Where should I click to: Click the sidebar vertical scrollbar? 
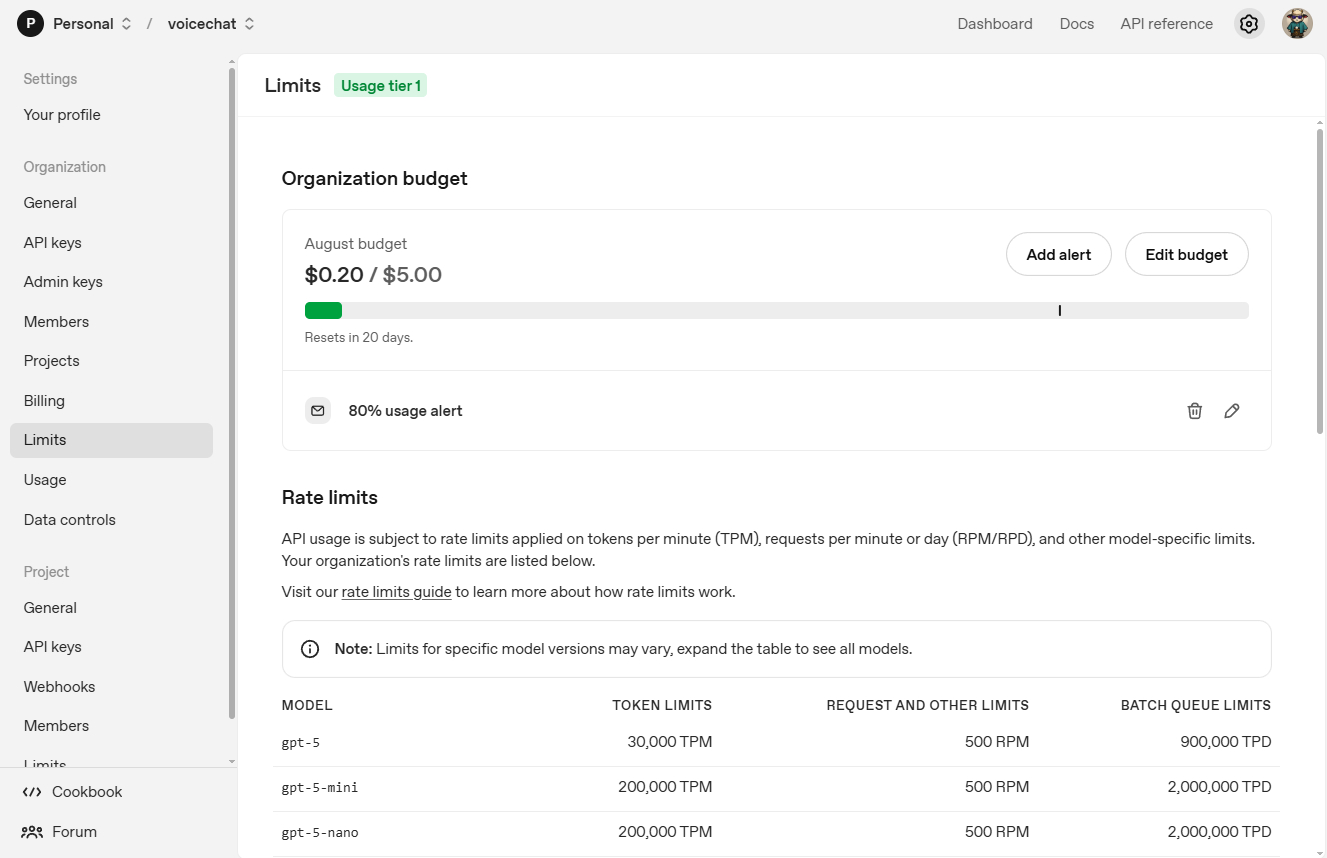tap(232, 393)
